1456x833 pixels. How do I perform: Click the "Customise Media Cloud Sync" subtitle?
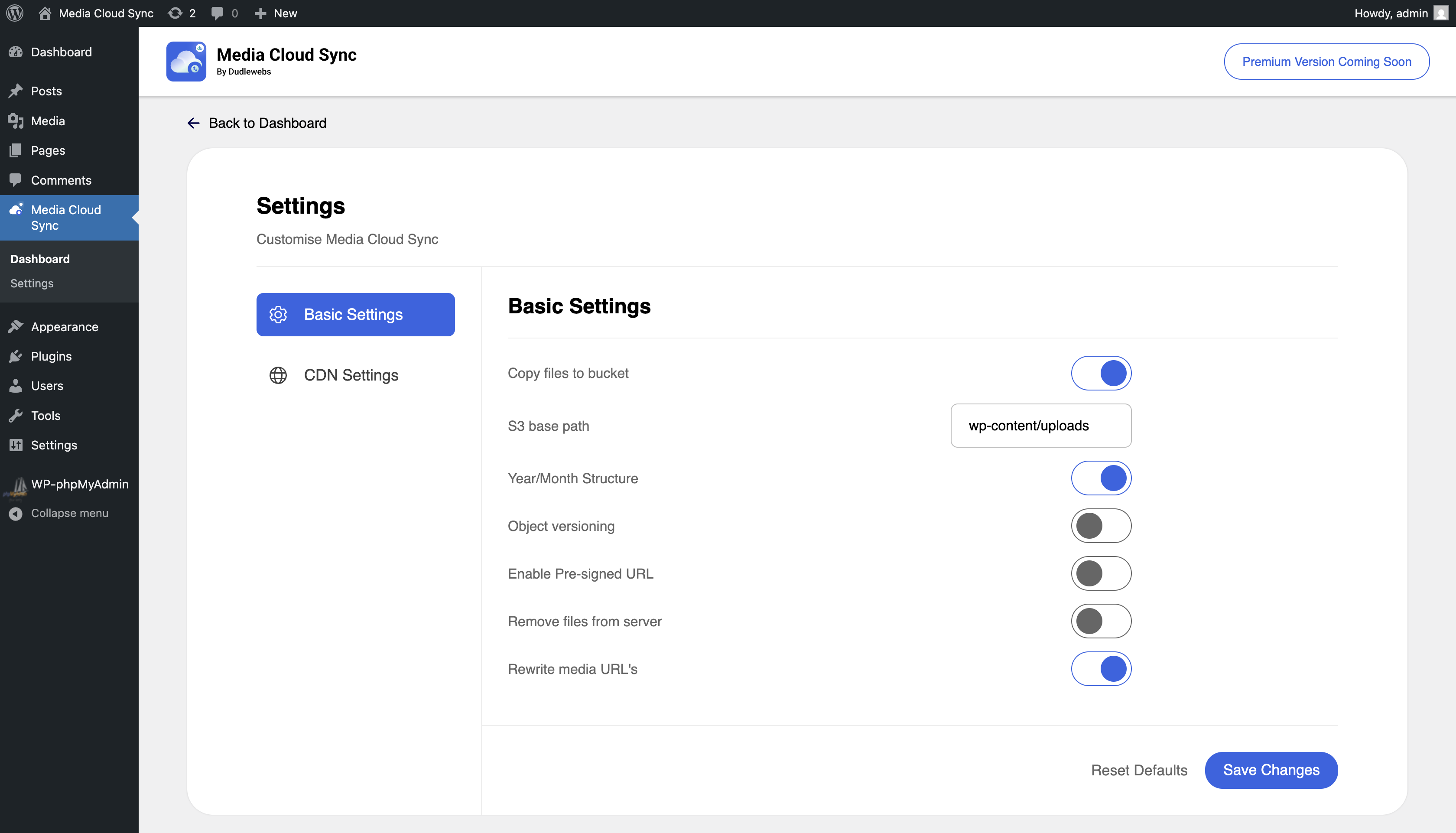347,239
